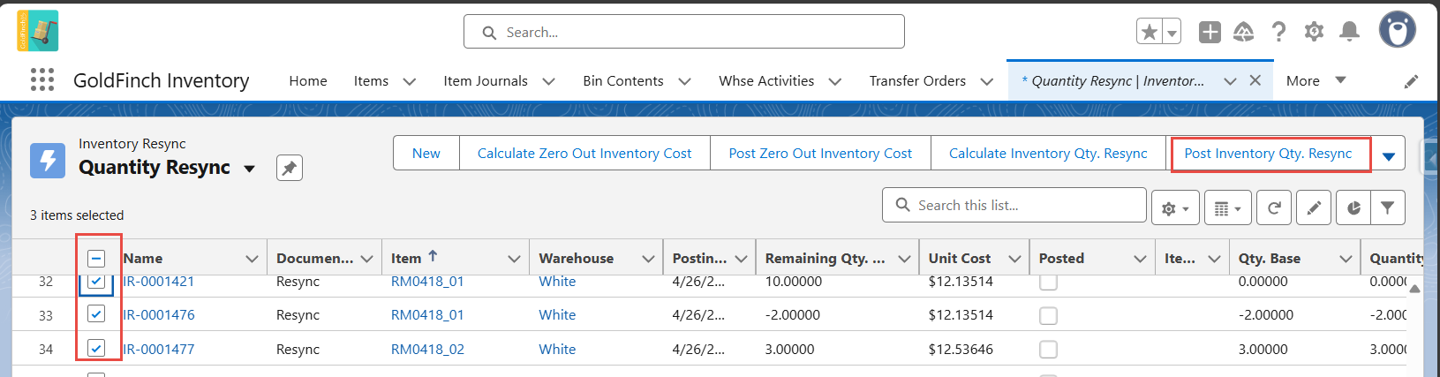Open the RM0418_02 item link
The height and width of the screenshot is (377, 1440).
[x=428, y=349]
